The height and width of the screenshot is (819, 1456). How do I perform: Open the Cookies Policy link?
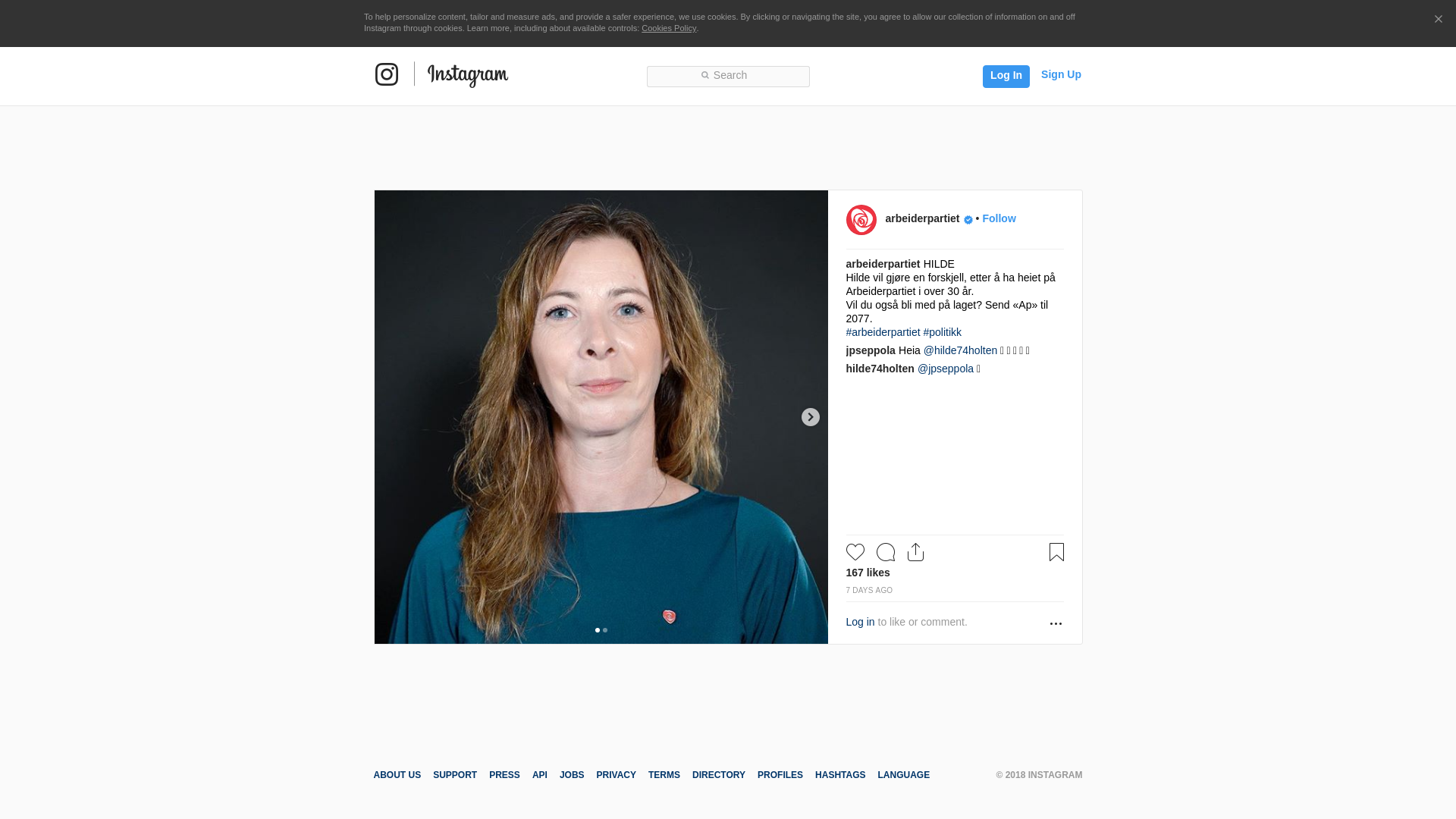[x=668, y=28]
